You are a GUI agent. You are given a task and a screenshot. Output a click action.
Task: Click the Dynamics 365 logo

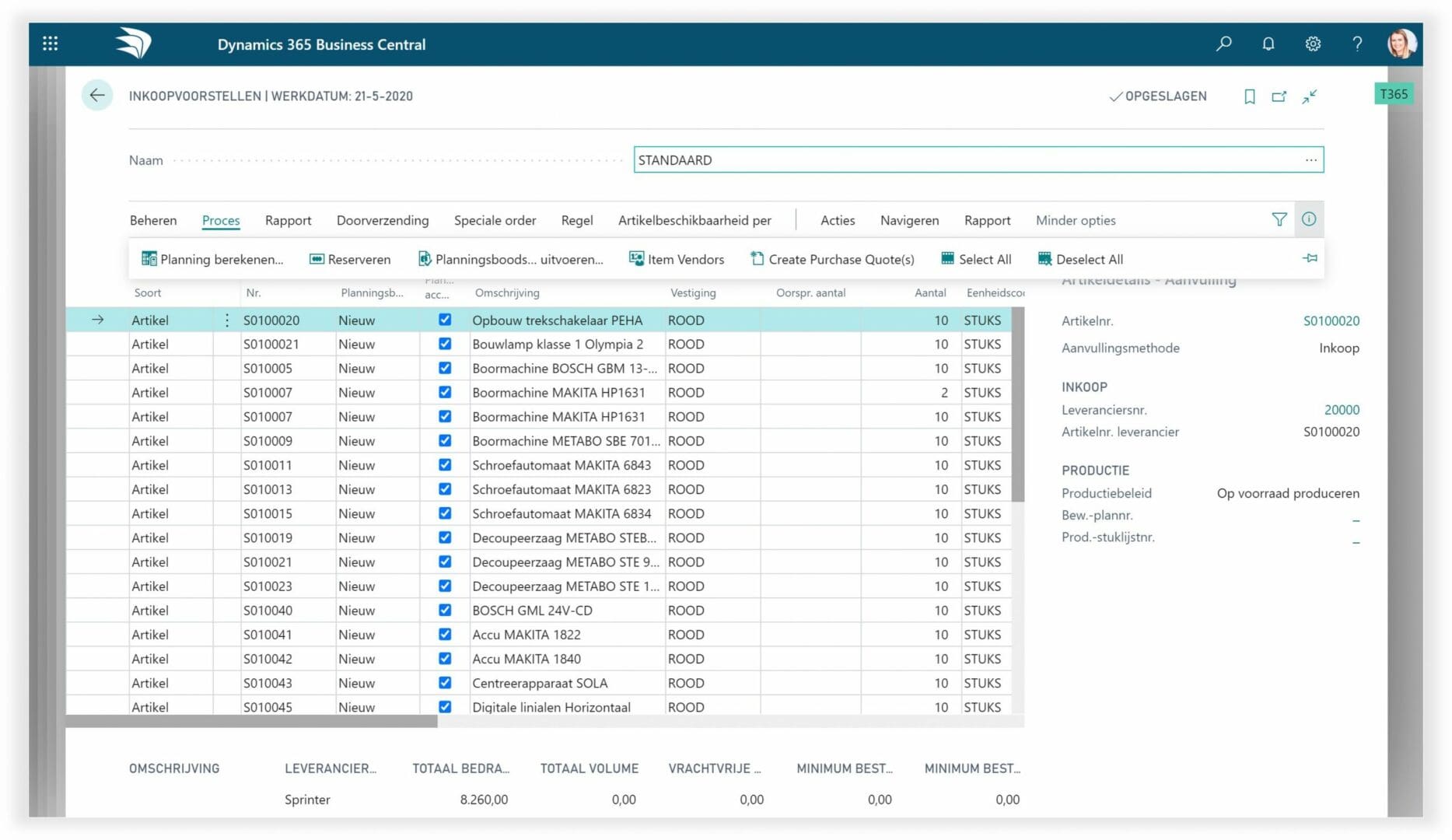tap(134, 44)
